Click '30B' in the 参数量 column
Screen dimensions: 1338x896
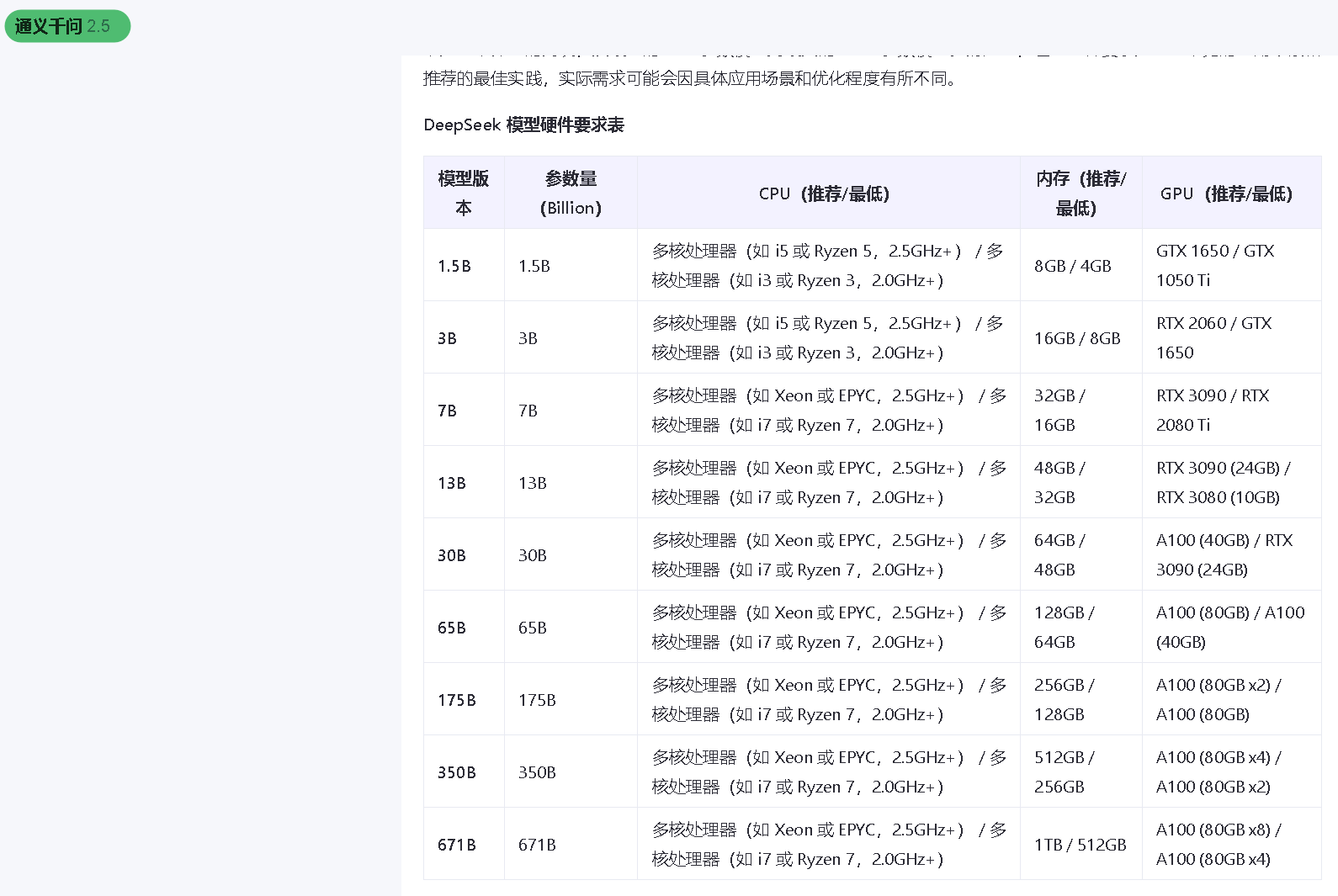[x=533, y=555]
